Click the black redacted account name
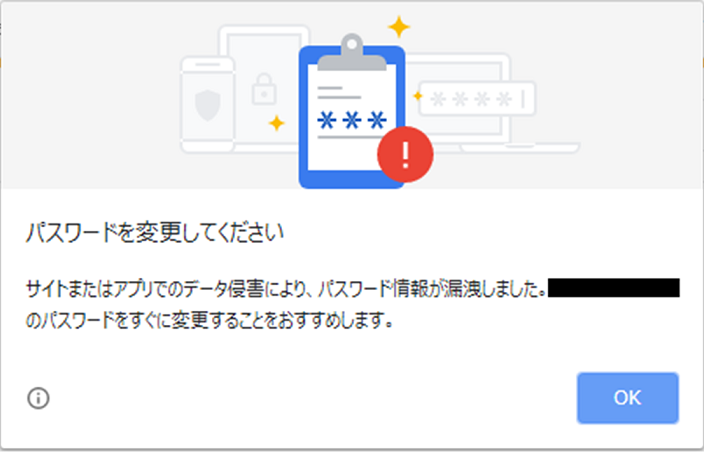704x452 pixels. [x=614, y=288]
